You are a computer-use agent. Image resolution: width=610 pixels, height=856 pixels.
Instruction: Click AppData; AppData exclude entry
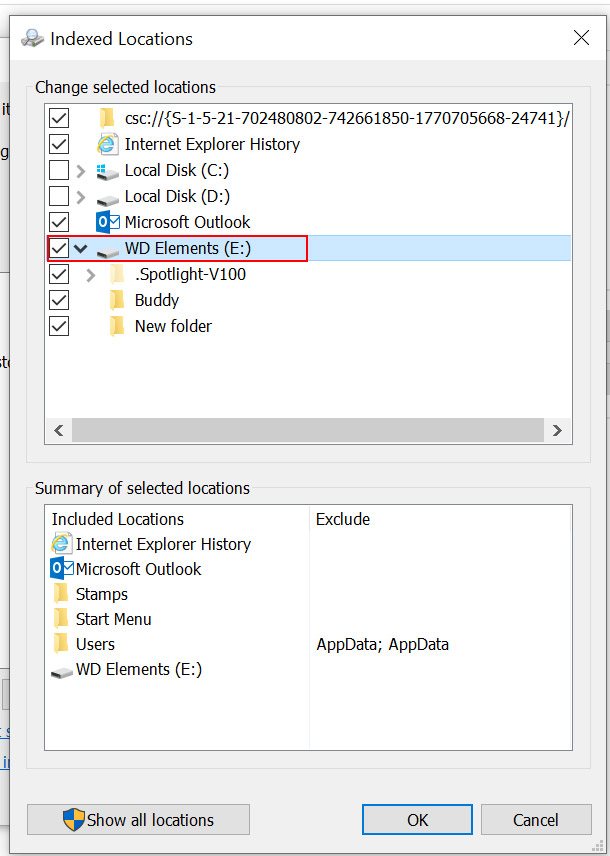[x=382, y=644]
